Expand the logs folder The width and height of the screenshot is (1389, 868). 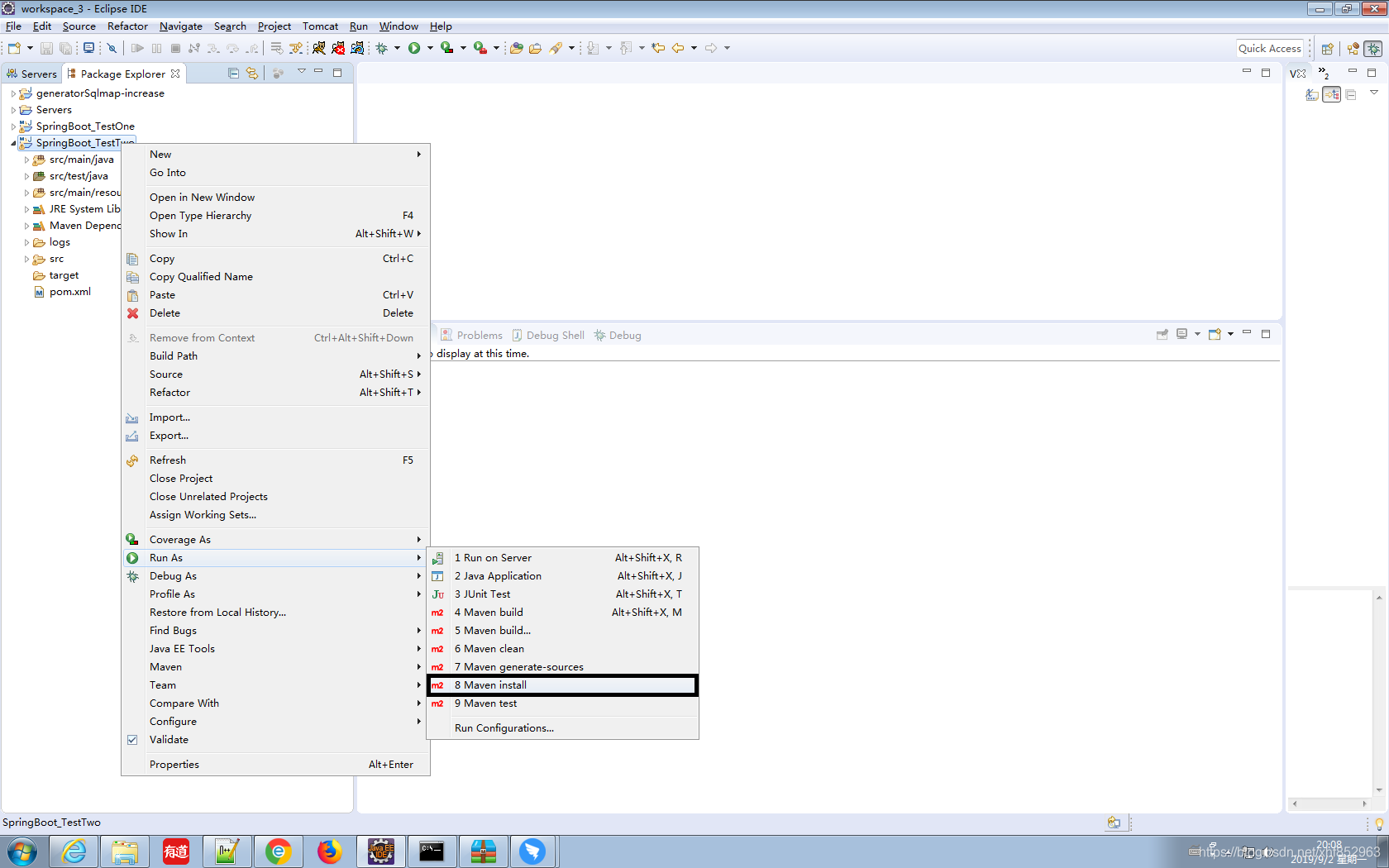pyautogui.click(x=26, y=242)
